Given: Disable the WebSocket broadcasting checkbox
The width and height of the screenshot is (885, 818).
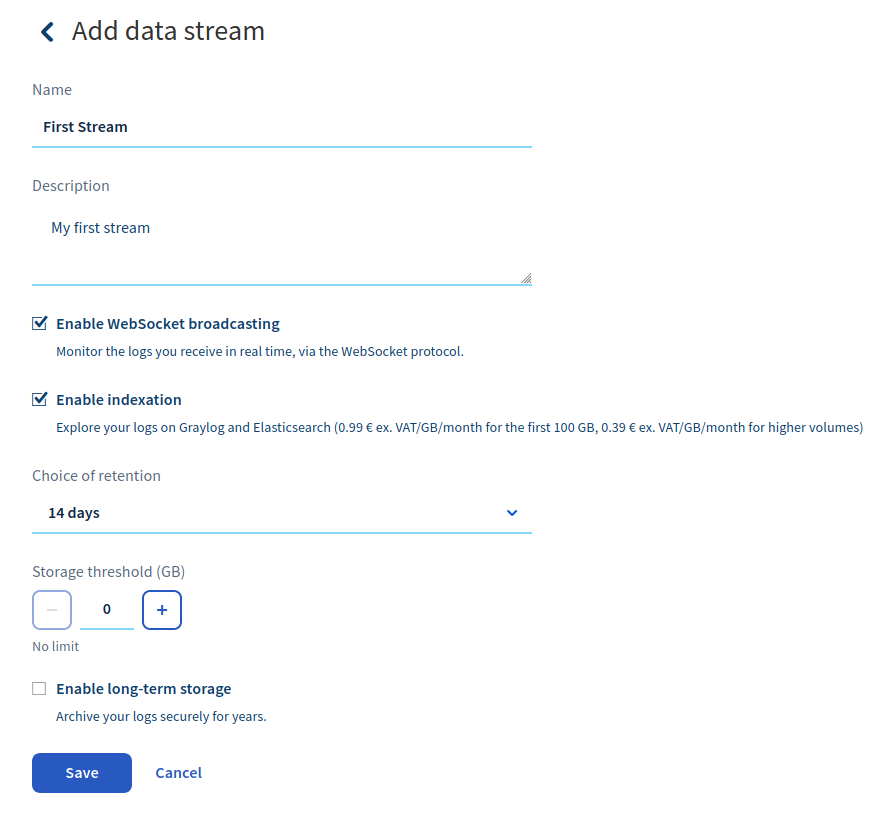Looking at the screenshot, I should (x=40, y=324).
